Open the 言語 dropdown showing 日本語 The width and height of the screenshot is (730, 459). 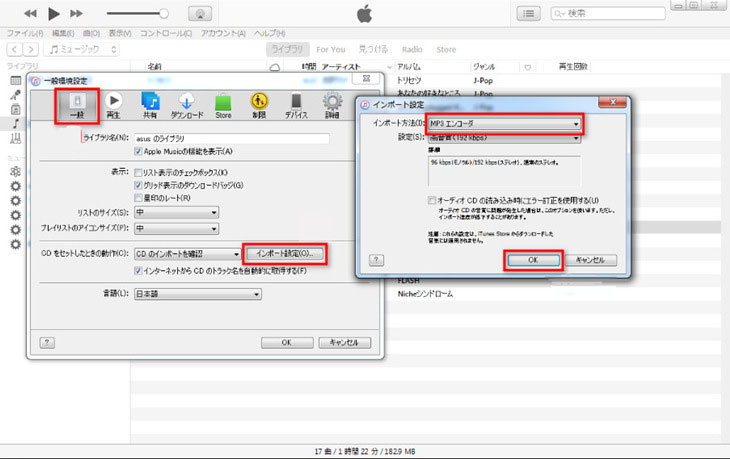coord(198,294)
